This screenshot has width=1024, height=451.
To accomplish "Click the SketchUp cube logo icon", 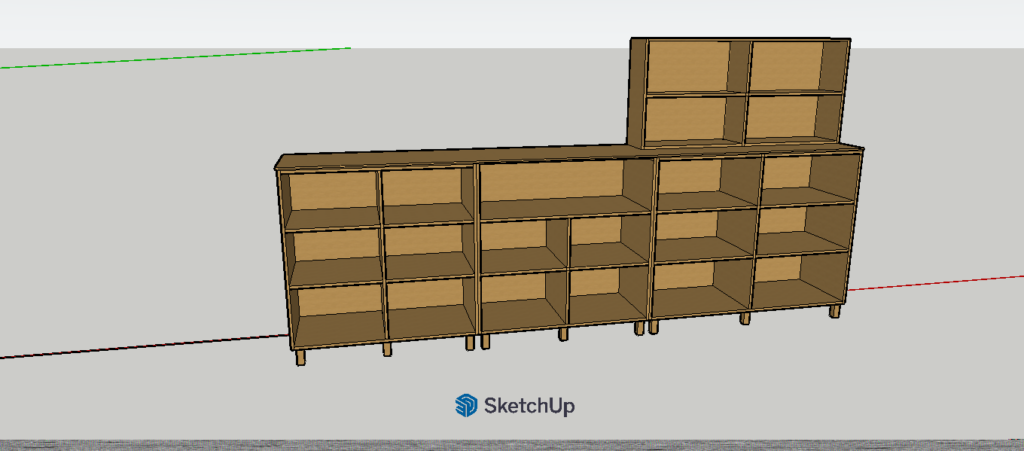I will 466,405.
